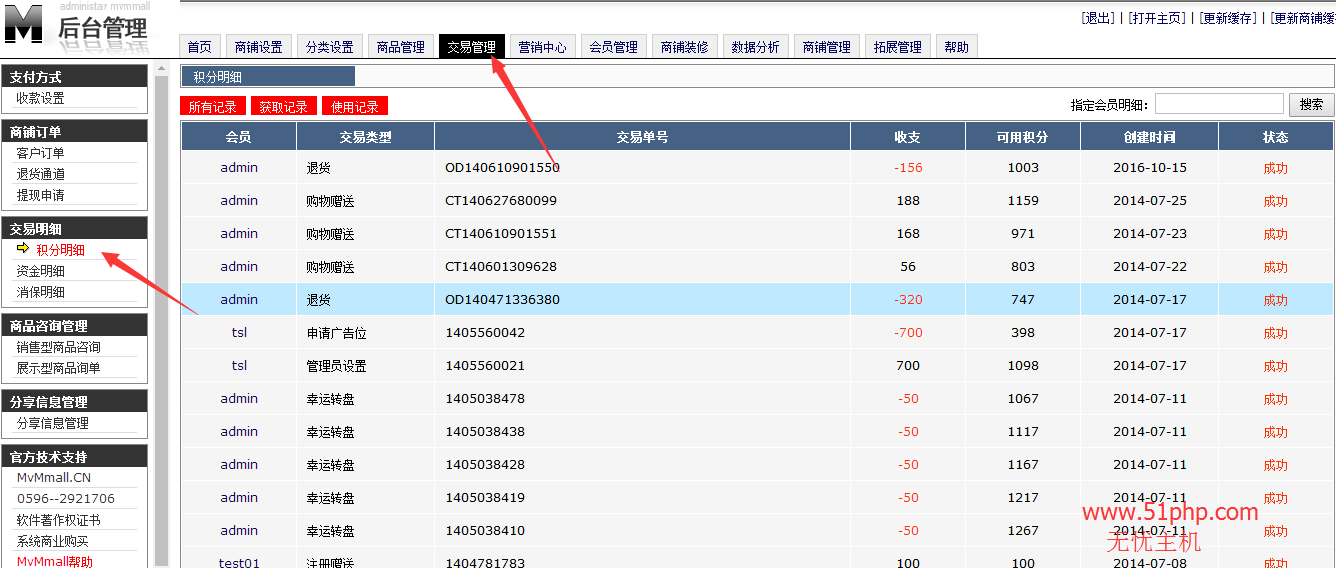Open 资金明细 in sidebar
The height and width of the screenshot is (568, 1336).
pyautogui.click(x=40, y=271)
